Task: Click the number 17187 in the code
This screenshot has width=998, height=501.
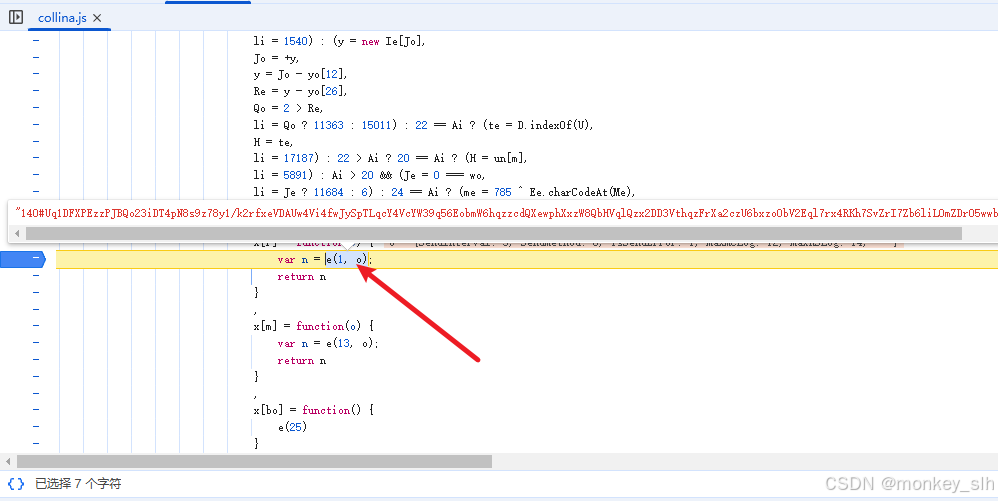Action: point(298,158)
